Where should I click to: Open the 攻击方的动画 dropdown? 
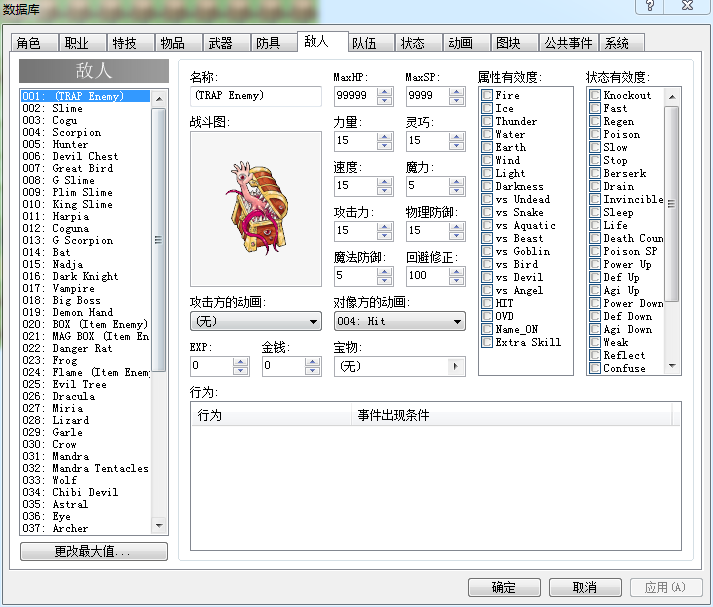pos(256,321)
